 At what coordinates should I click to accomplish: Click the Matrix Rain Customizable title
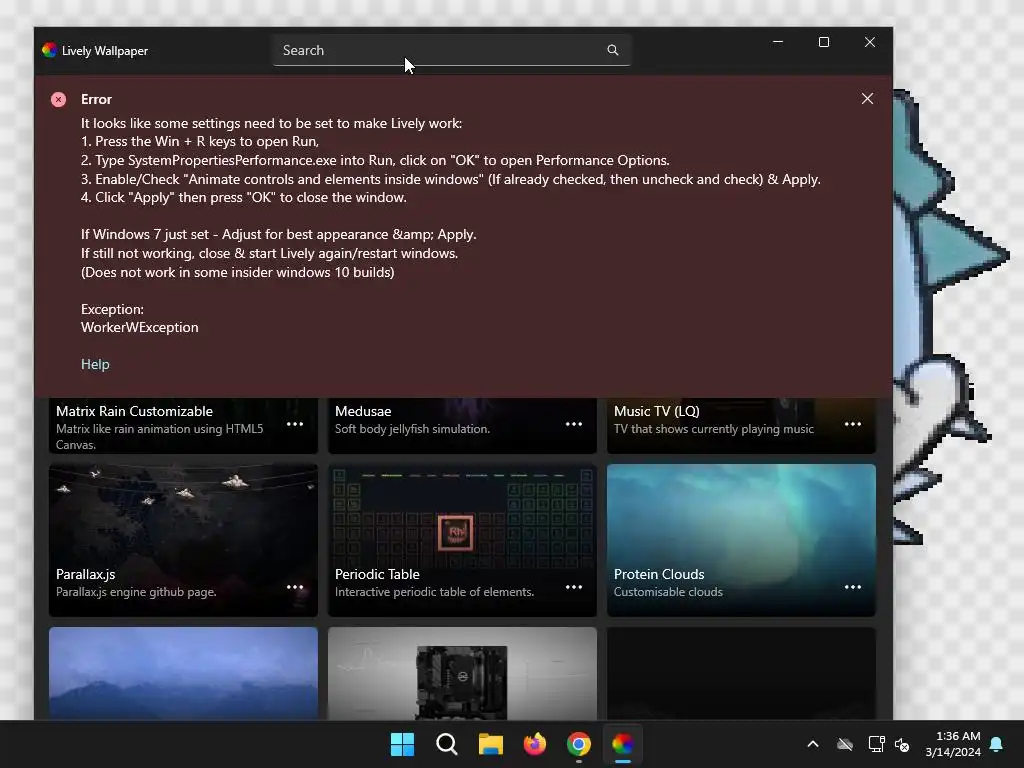[135, 411]
